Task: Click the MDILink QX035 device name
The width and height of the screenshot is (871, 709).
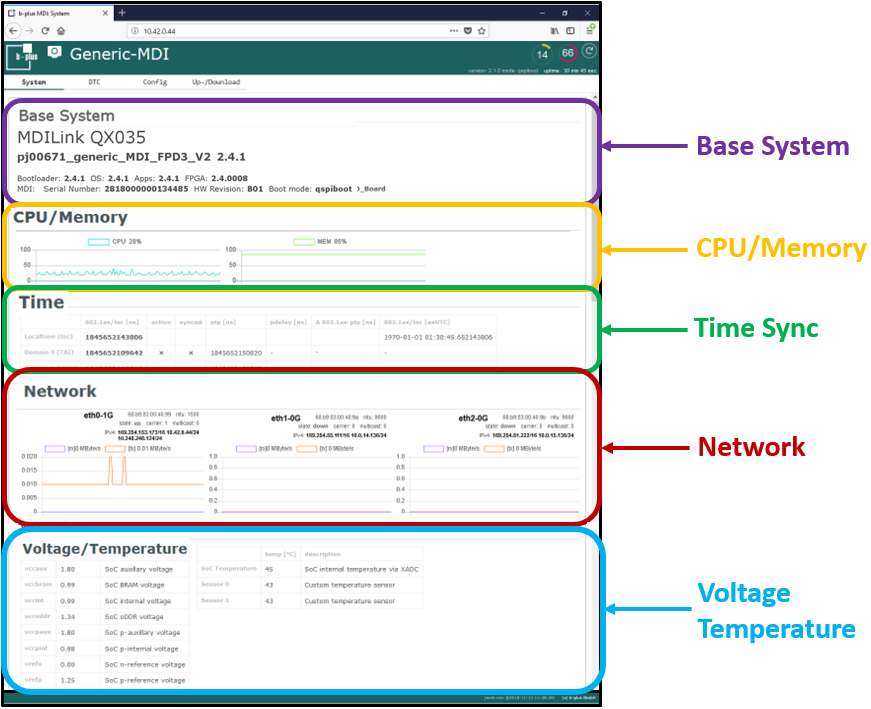Action: pos(81,137)
